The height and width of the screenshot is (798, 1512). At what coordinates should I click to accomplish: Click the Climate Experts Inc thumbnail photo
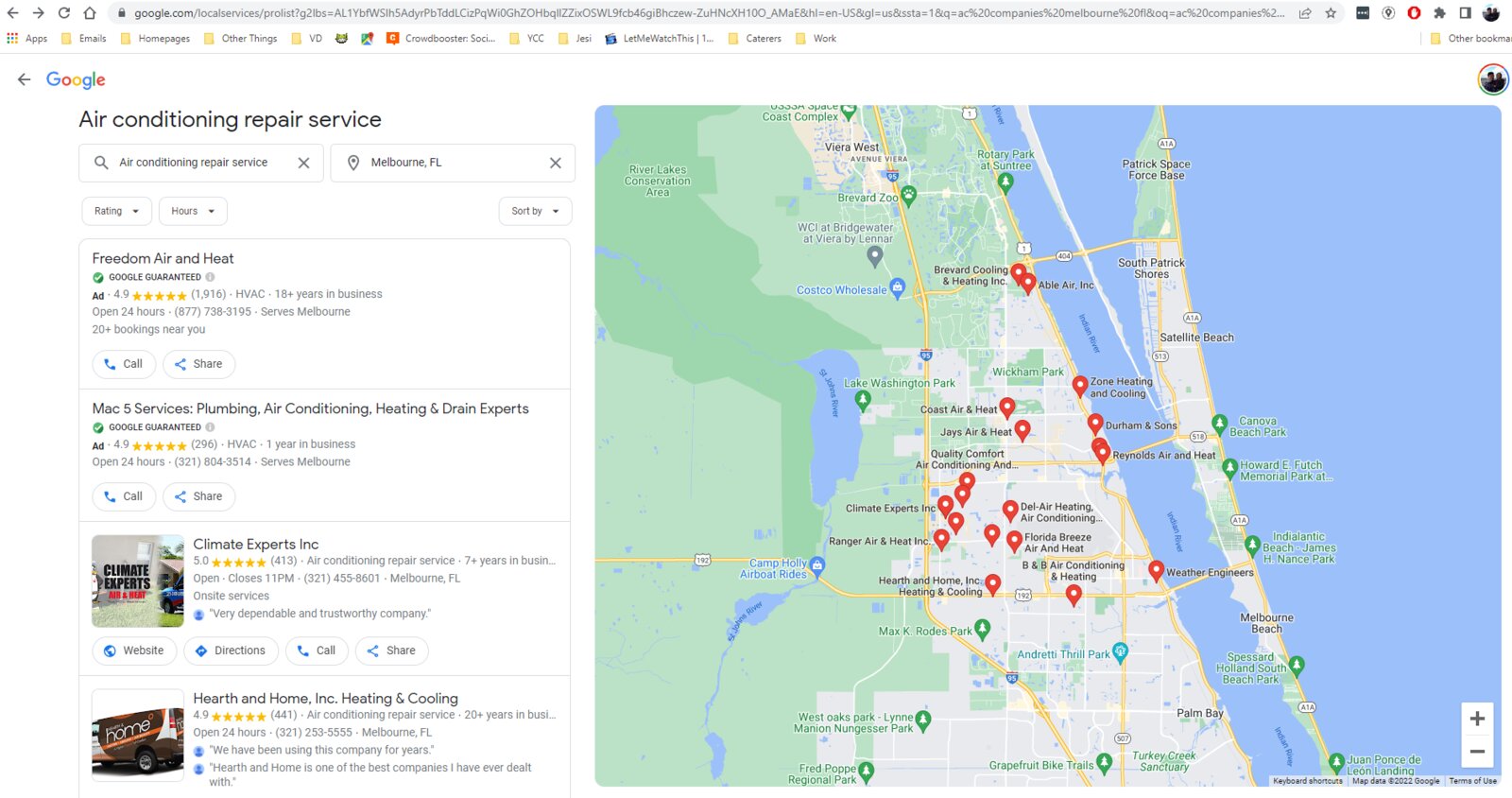tap(138, 581)
